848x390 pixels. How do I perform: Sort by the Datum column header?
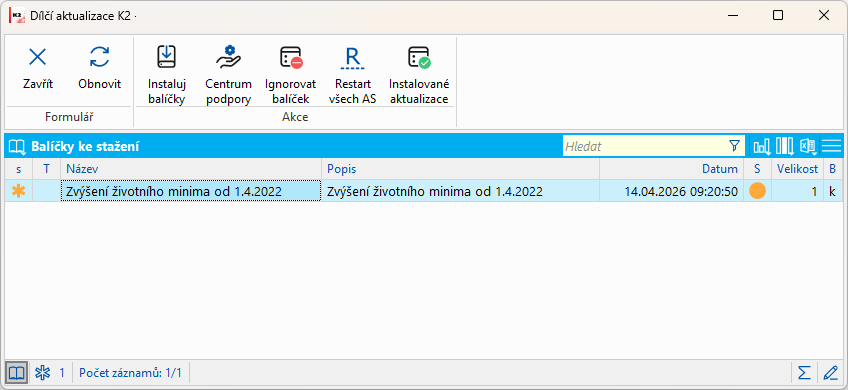point(671,169)
